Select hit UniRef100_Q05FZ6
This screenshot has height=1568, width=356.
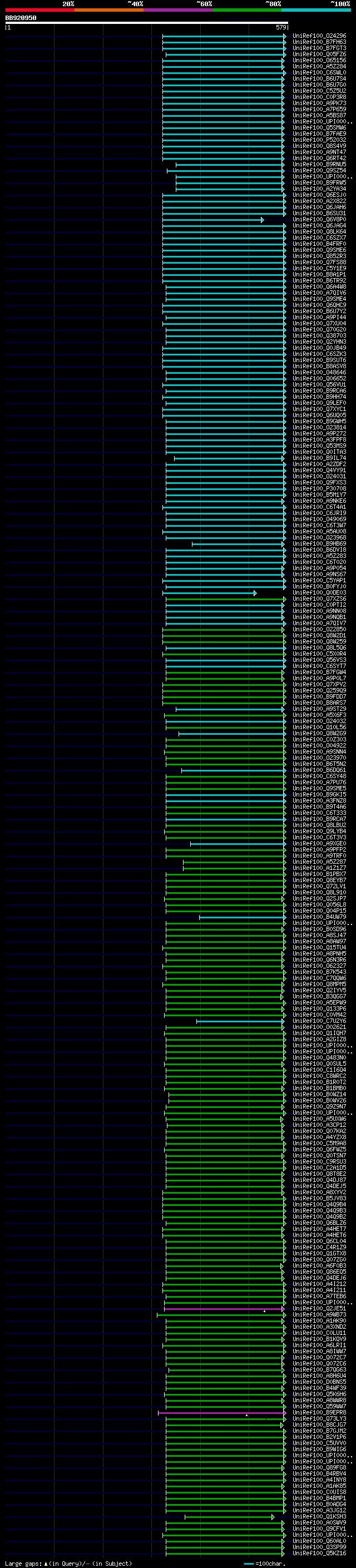[x=319, y=54]
